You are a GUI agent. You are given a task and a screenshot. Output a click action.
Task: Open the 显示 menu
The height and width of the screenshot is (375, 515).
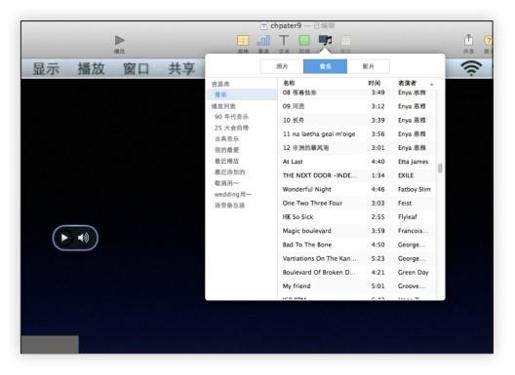click(46, 69)
